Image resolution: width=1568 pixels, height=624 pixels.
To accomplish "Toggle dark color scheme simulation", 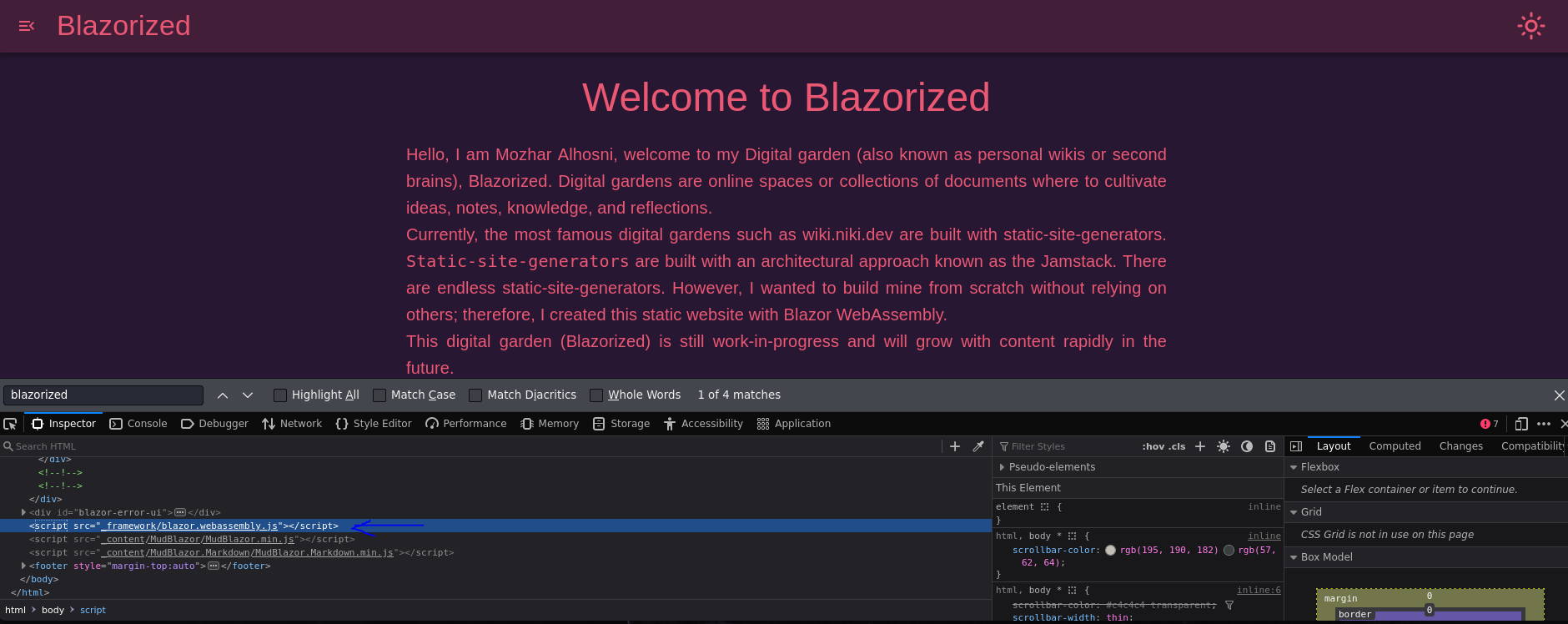I will [x=1247, y=446].
